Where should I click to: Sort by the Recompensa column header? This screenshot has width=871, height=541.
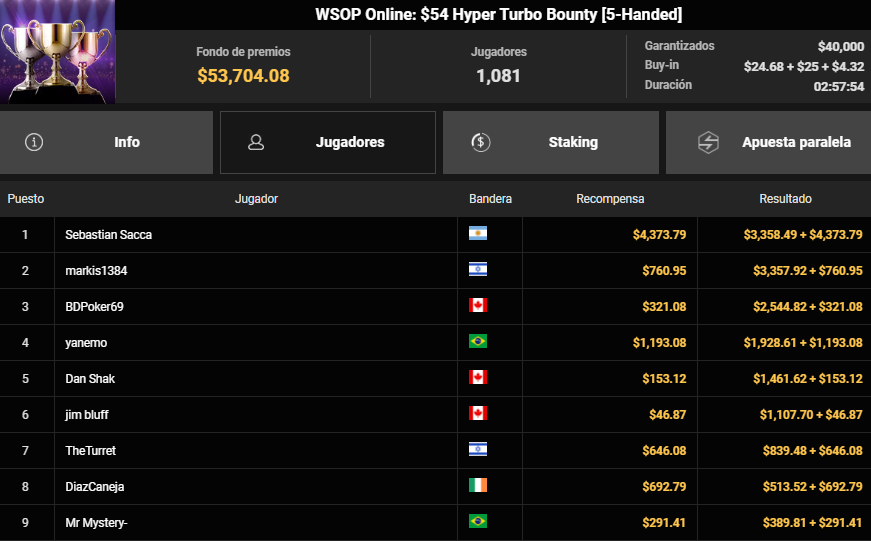(x=610, y=199)
